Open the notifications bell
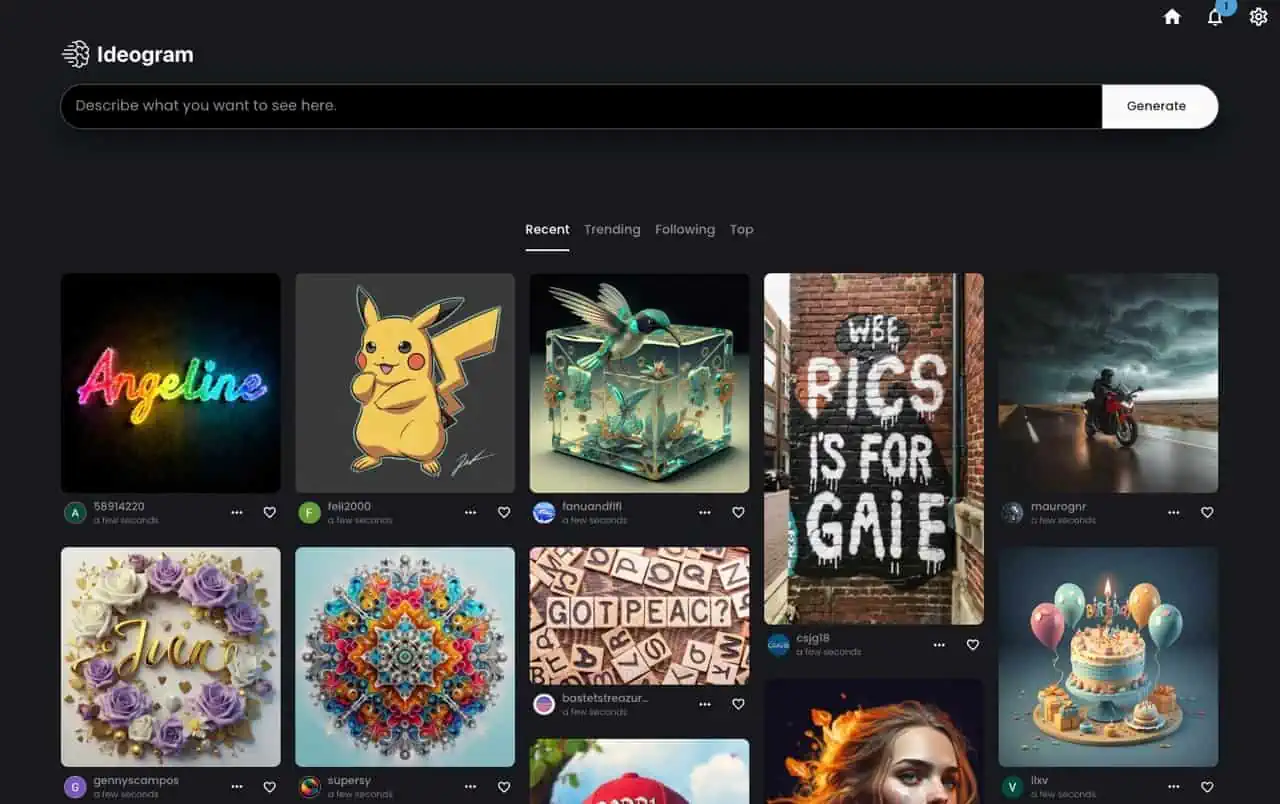This screenshot has width=1280, height=804. (1215, 17)
